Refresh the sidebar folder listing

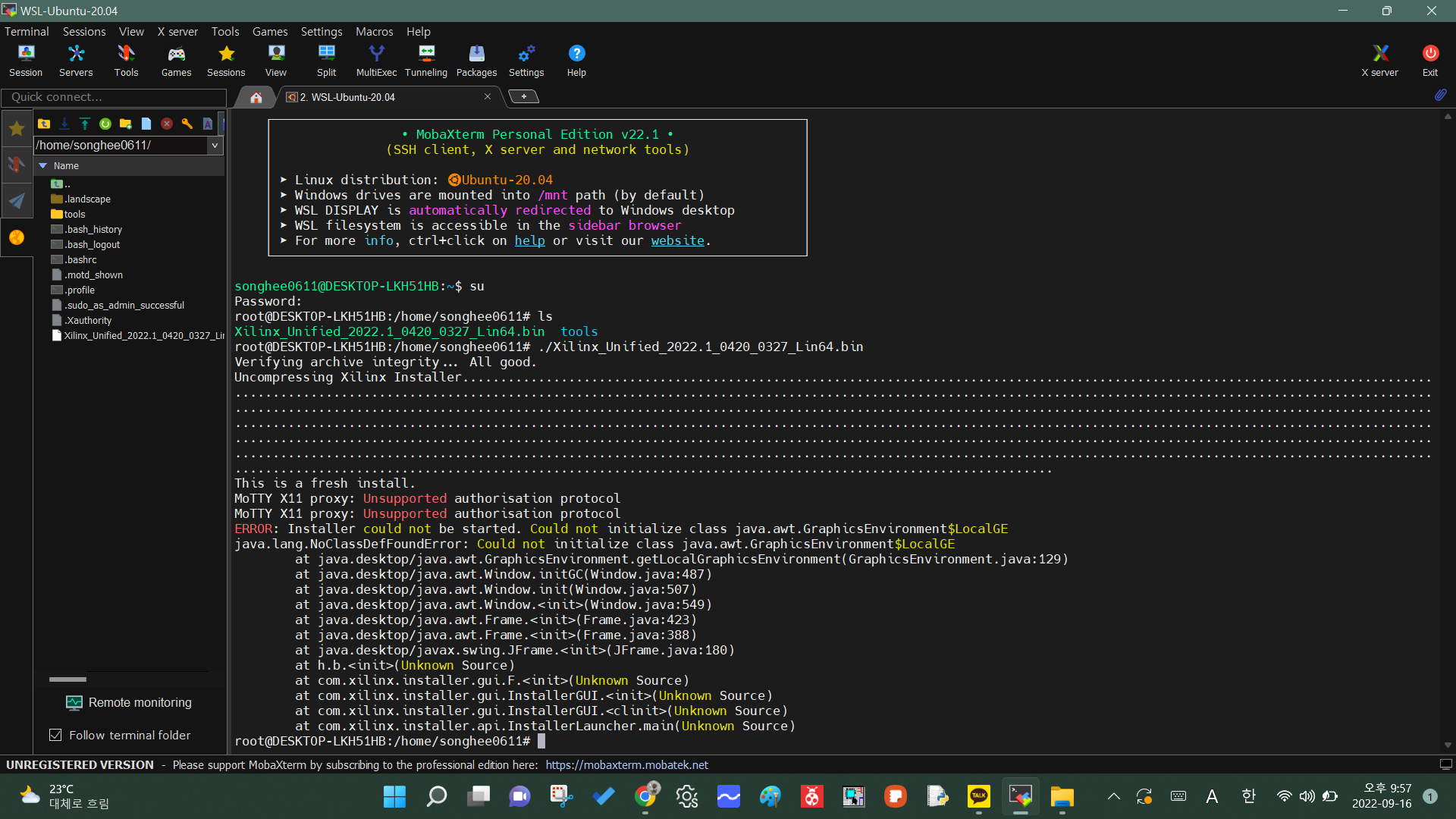coord(105,124)
